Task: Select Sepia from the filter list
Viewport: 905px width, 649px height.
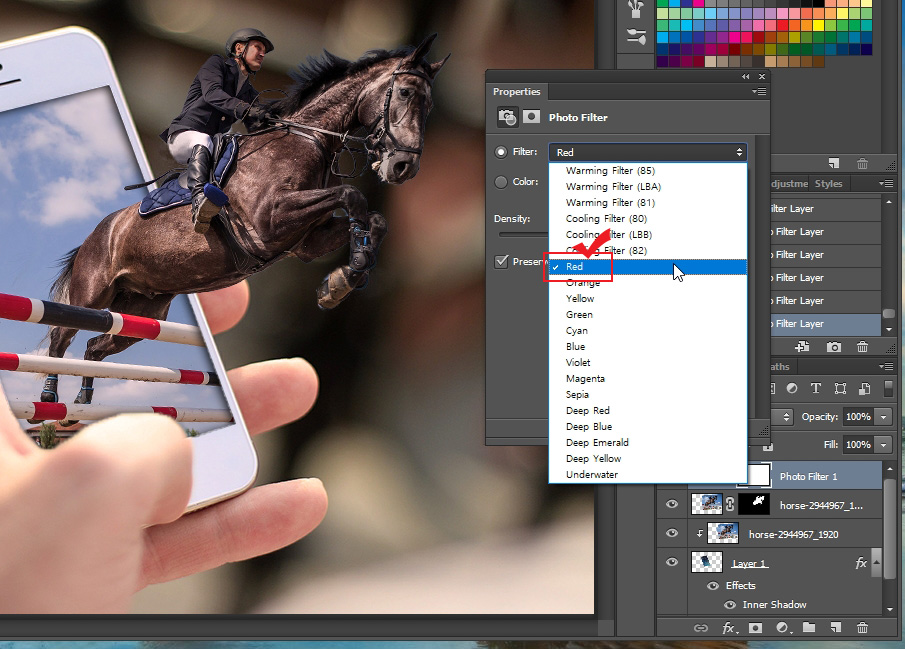Action: coord(579,394)
